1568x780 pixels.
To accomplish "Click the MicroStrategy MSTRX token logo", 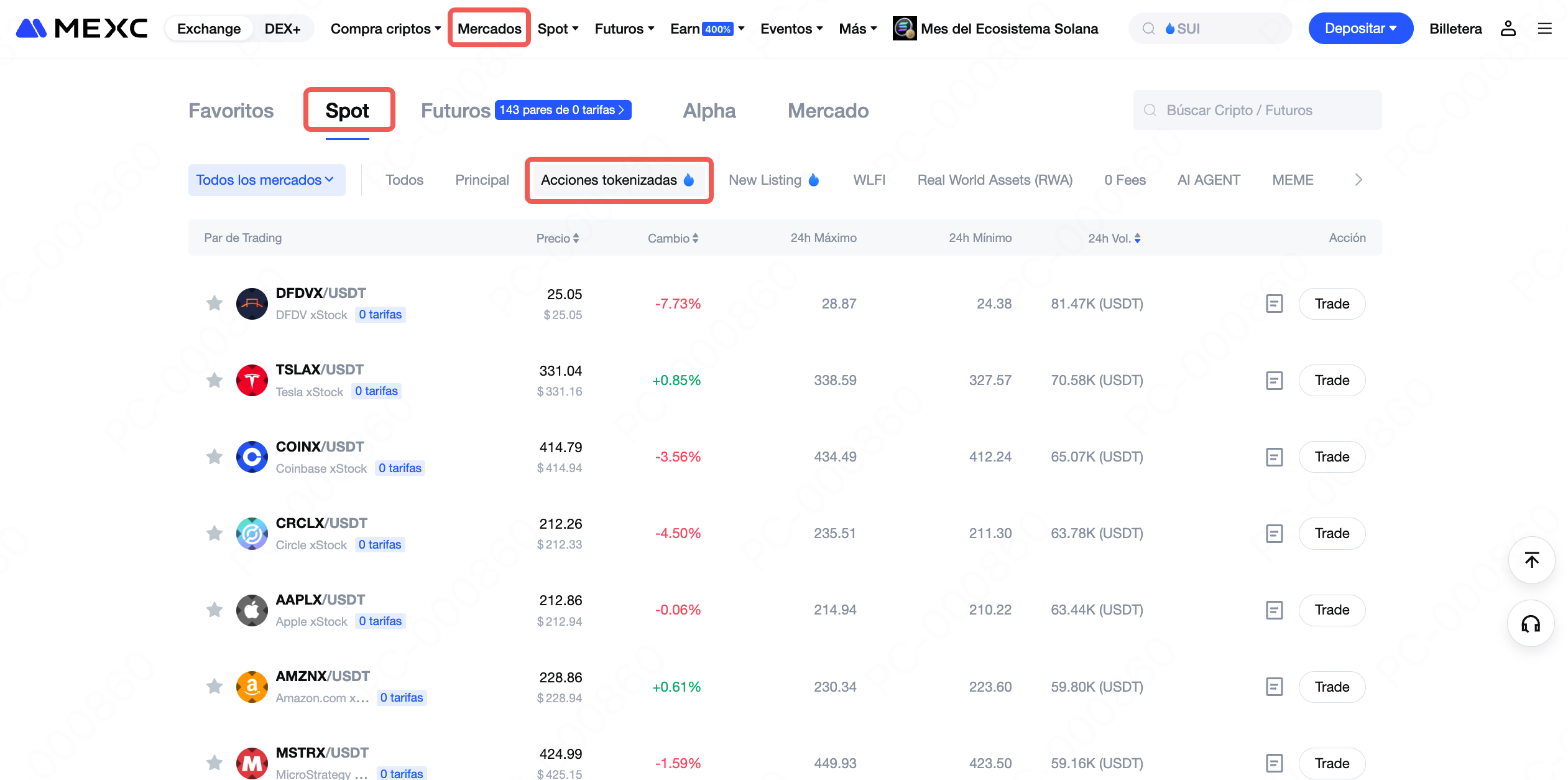I will pyautogui.click(x=252, y=763).
